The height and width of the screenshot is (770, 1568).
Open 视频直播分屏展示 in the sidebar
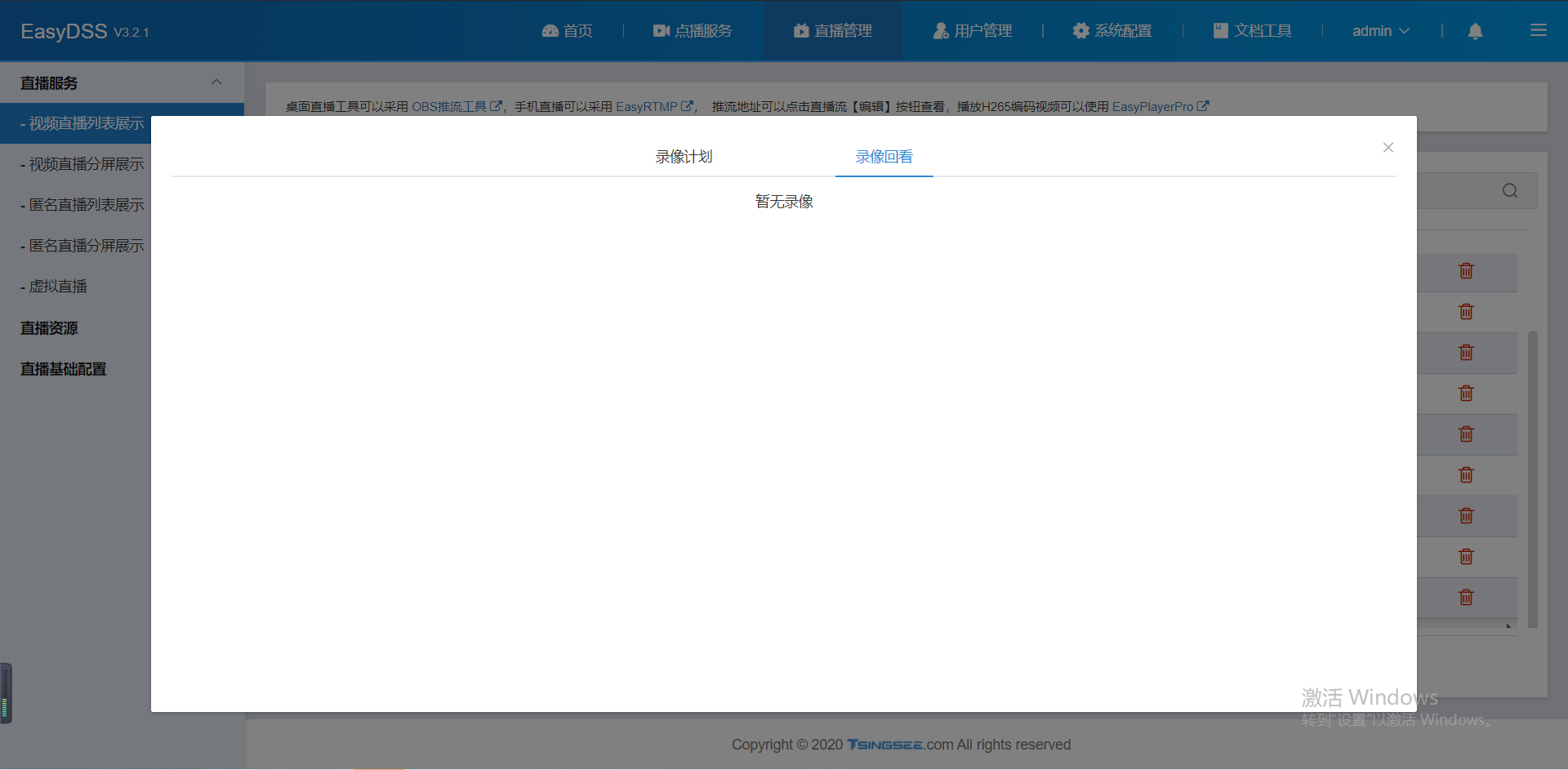tap(82, 164)
